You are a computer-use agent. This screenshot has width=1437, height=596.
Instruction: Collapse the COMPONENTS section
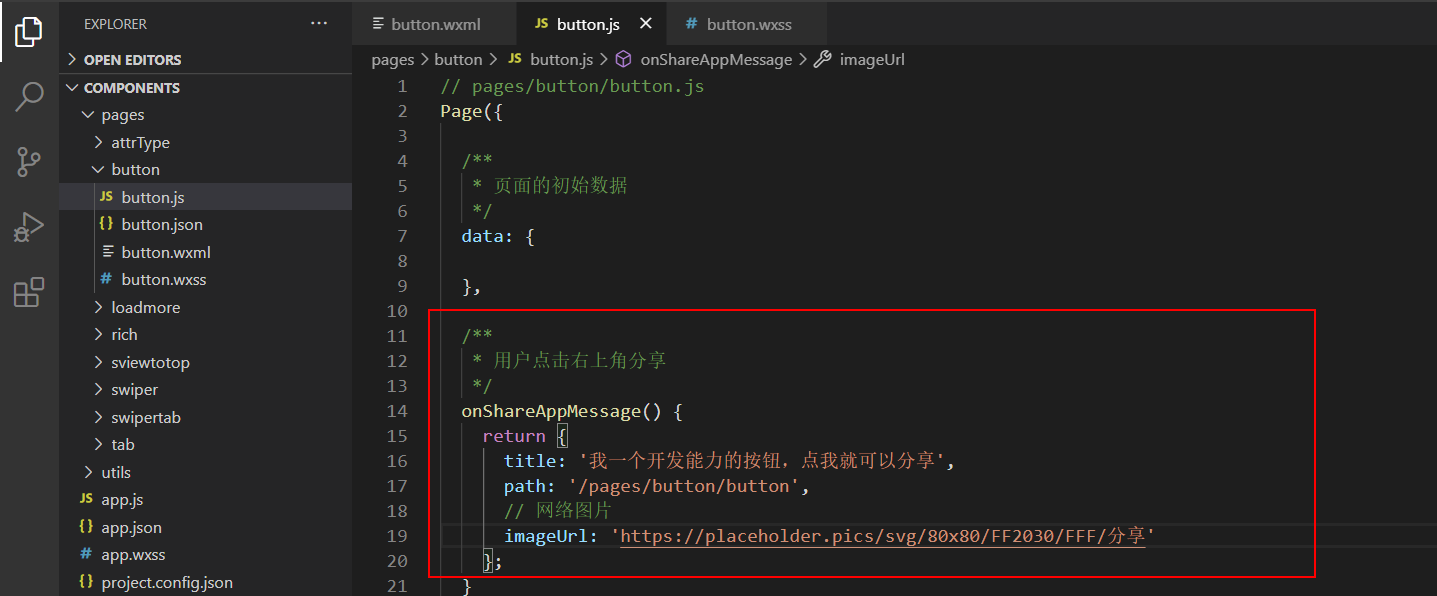pyautogui.click(x=206, y=88)
